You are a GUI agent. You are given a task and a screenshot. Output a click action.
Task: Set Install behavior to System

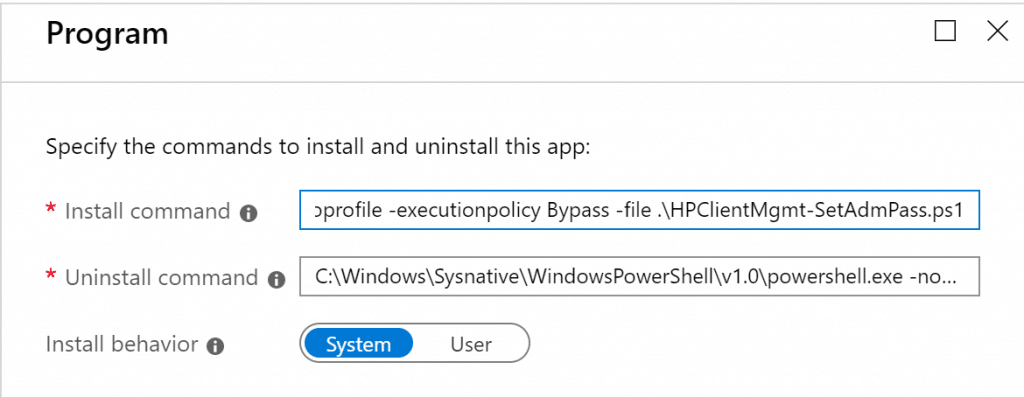[359, 344]
